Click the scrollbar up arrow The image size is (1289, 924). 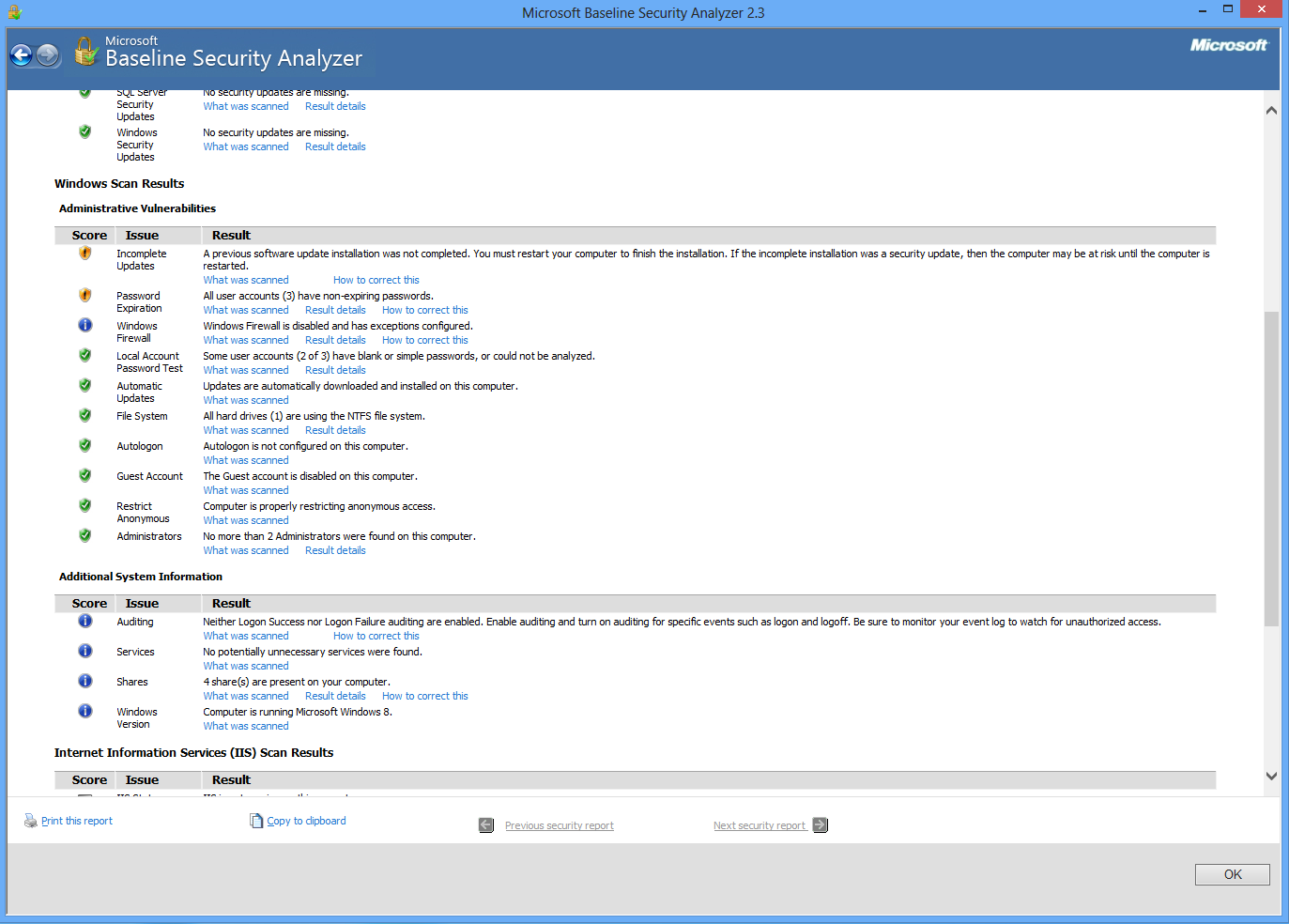pyautogui.click(x=1271, y=110)
